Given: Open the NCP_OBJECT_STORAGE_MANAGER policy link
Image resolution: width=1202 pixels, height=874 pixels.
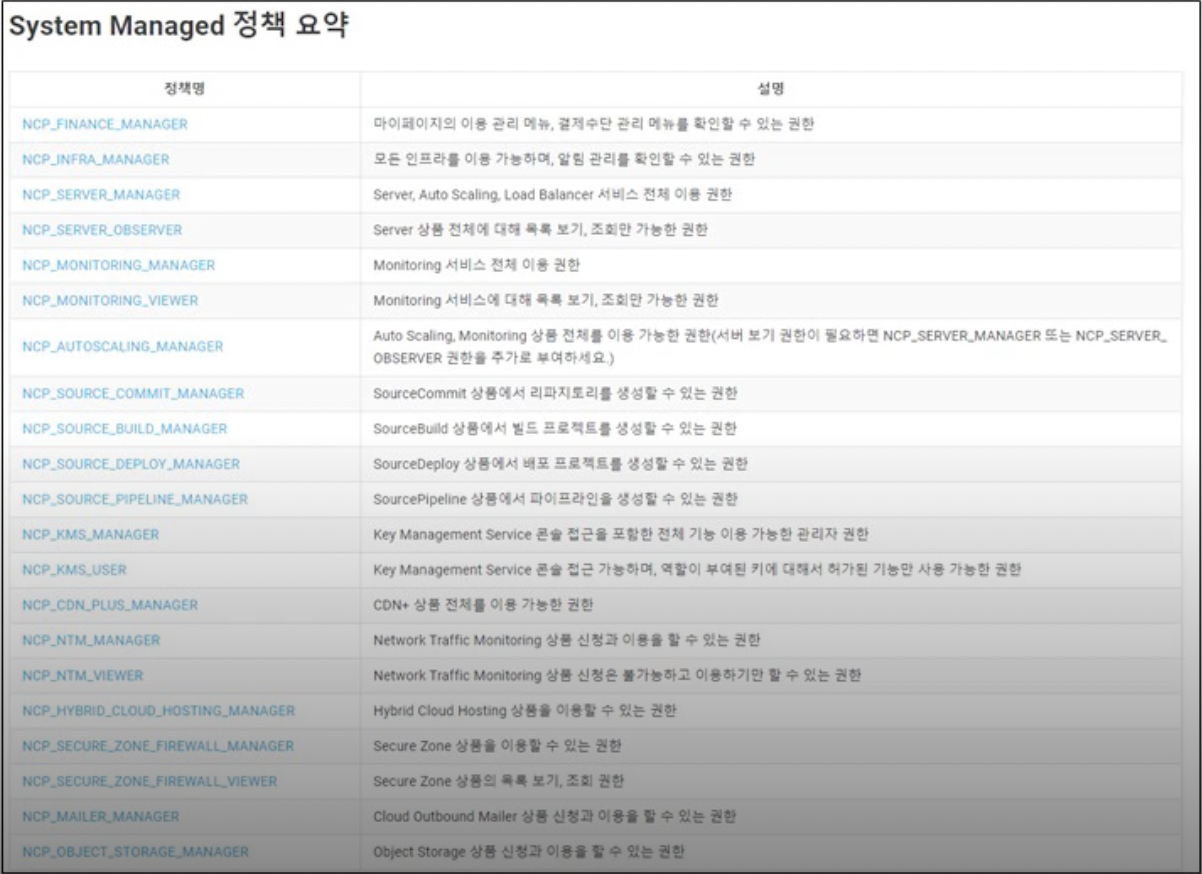Looking at the screenshot, I should 135,852.
